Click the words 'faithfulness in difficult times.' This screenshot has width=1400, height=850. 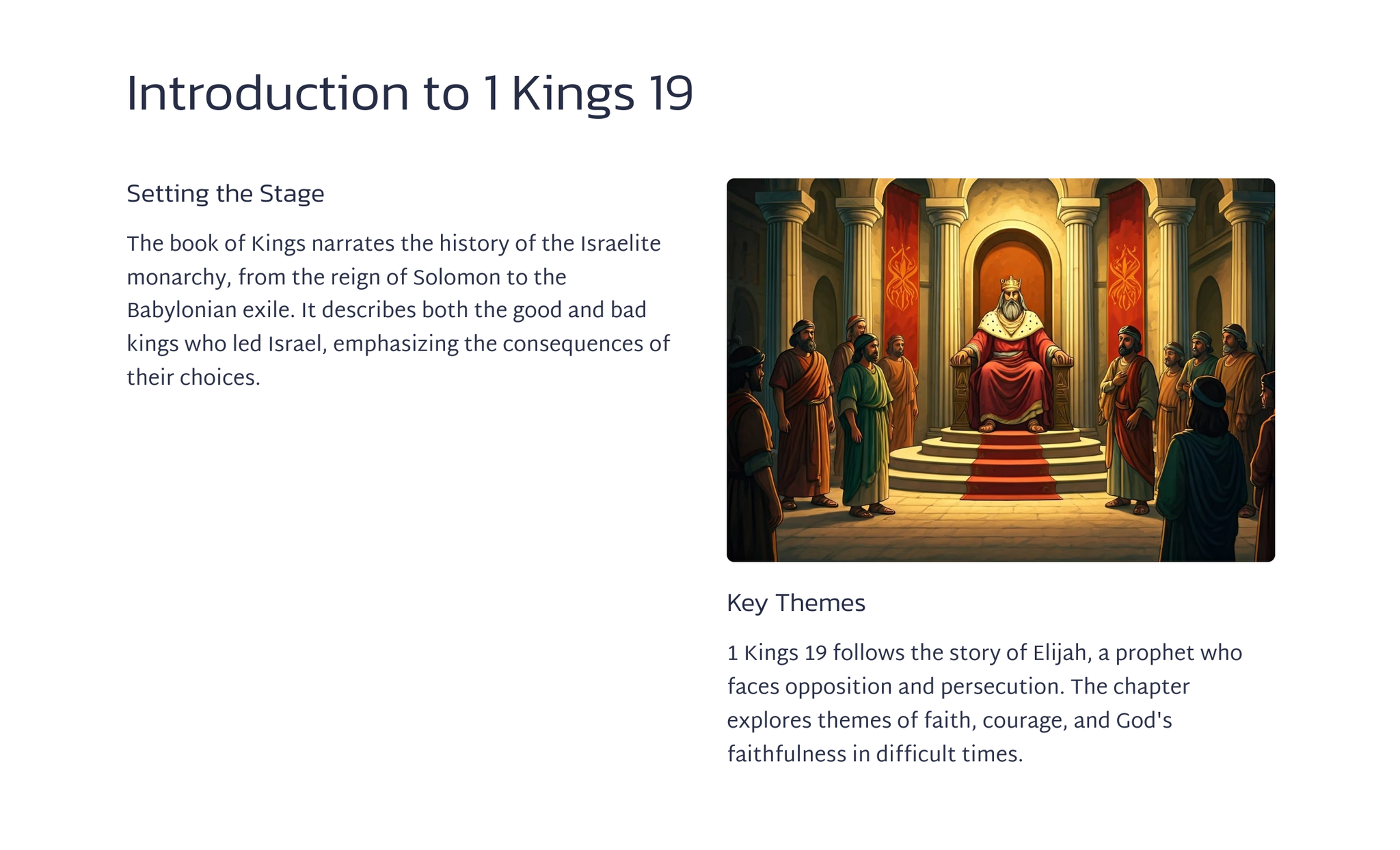(x=874, y=754)
